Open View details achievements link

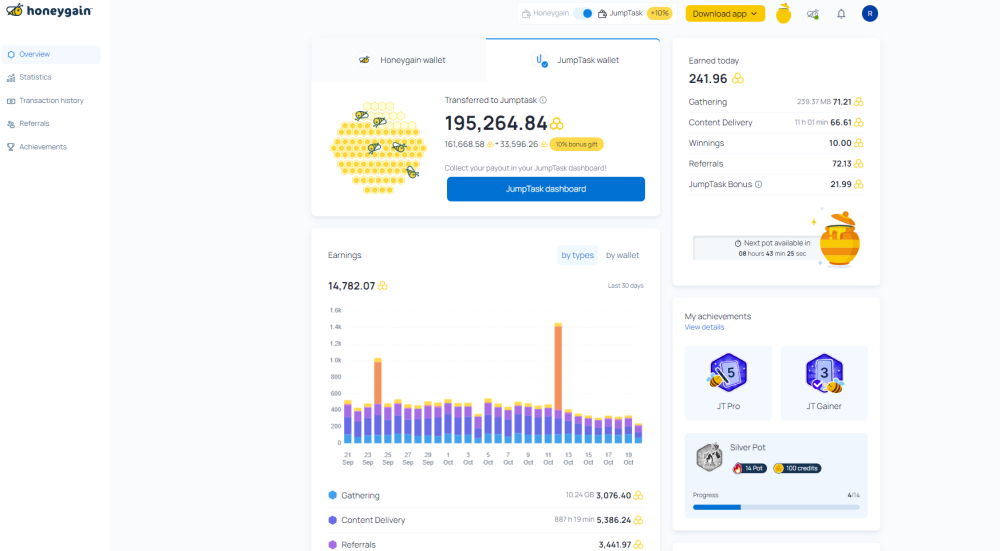(x=704, y=327)
